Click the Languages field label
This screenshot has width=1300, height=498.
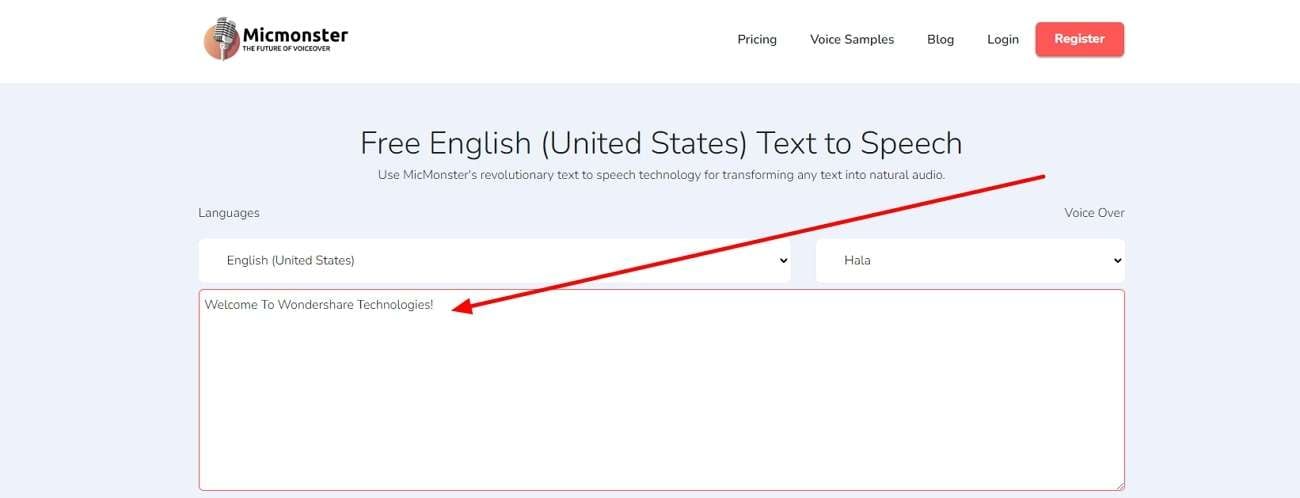click(229, 213)
